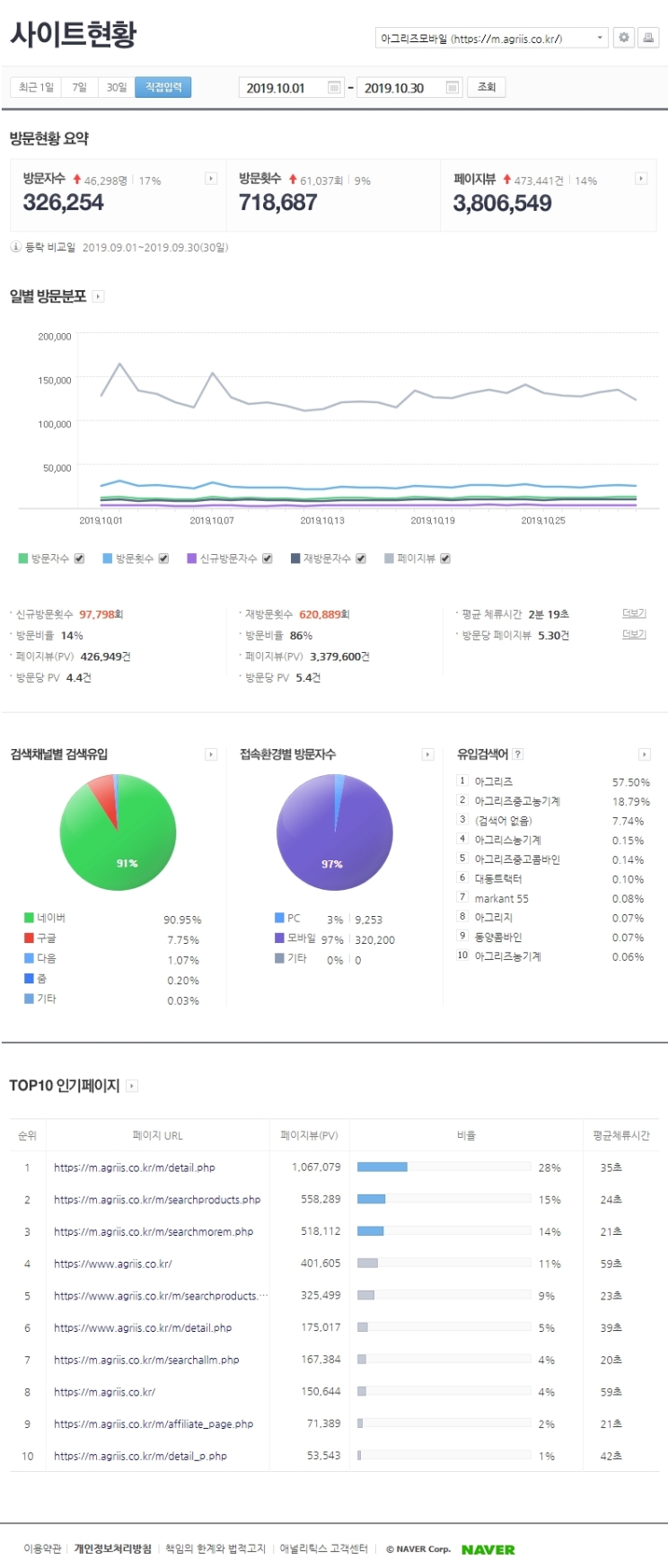This screenshot has height=1568, width=668.
Task: Open arrow icon next to TOP10 인기페이지
Action: point(132,1086)
